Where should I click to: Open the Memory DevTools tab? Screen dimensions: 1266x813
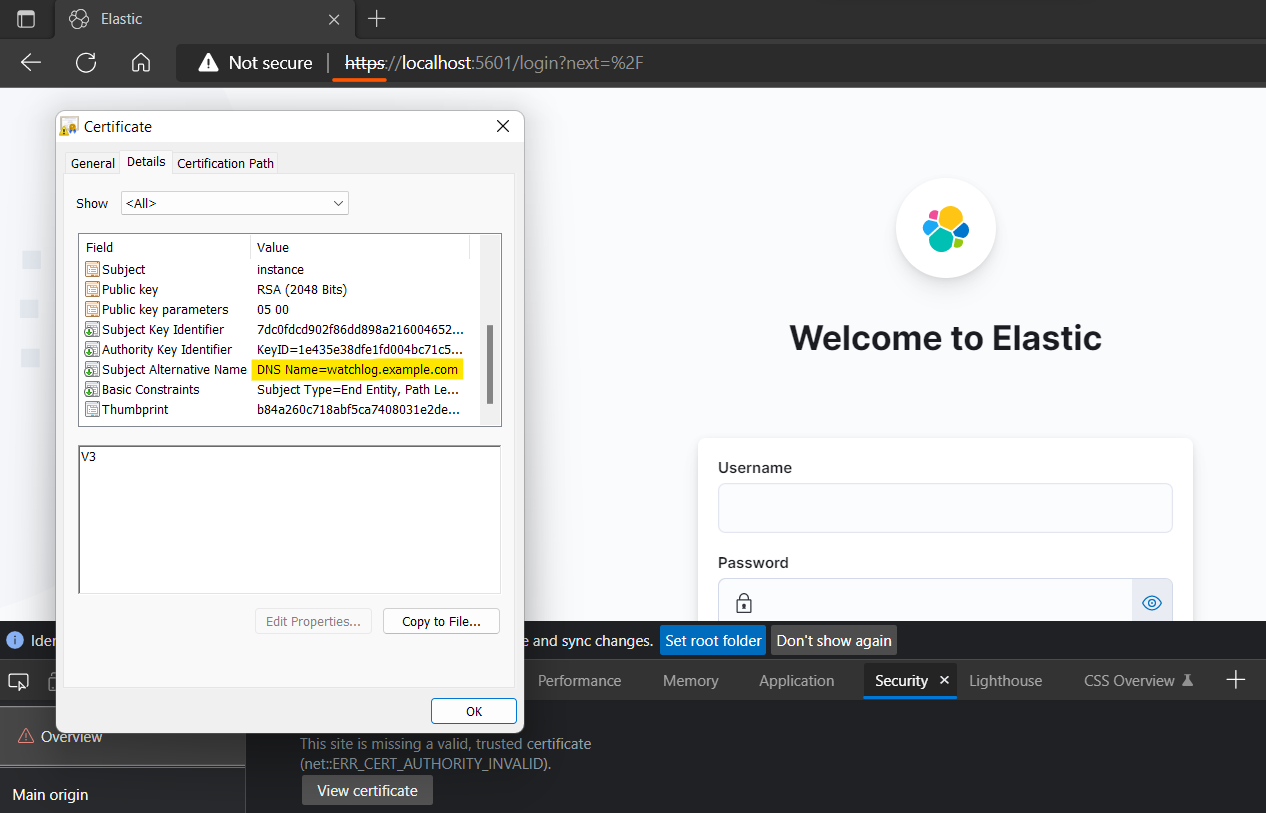[x=690, y=680]
